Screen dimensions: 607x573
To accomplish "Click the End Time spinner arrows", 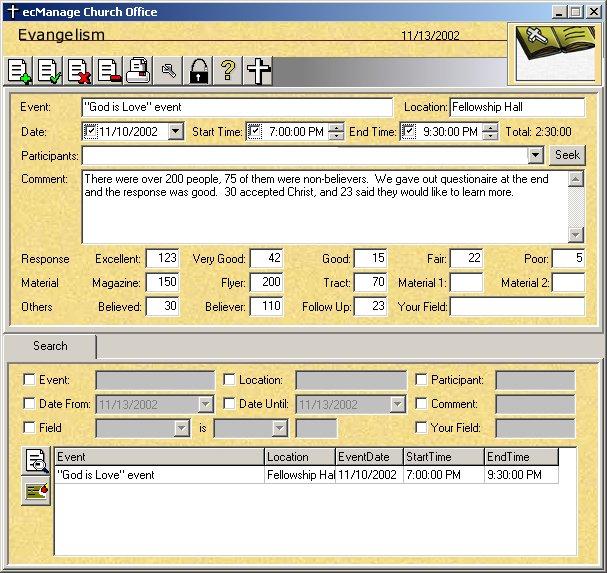I will pos(490,131).
